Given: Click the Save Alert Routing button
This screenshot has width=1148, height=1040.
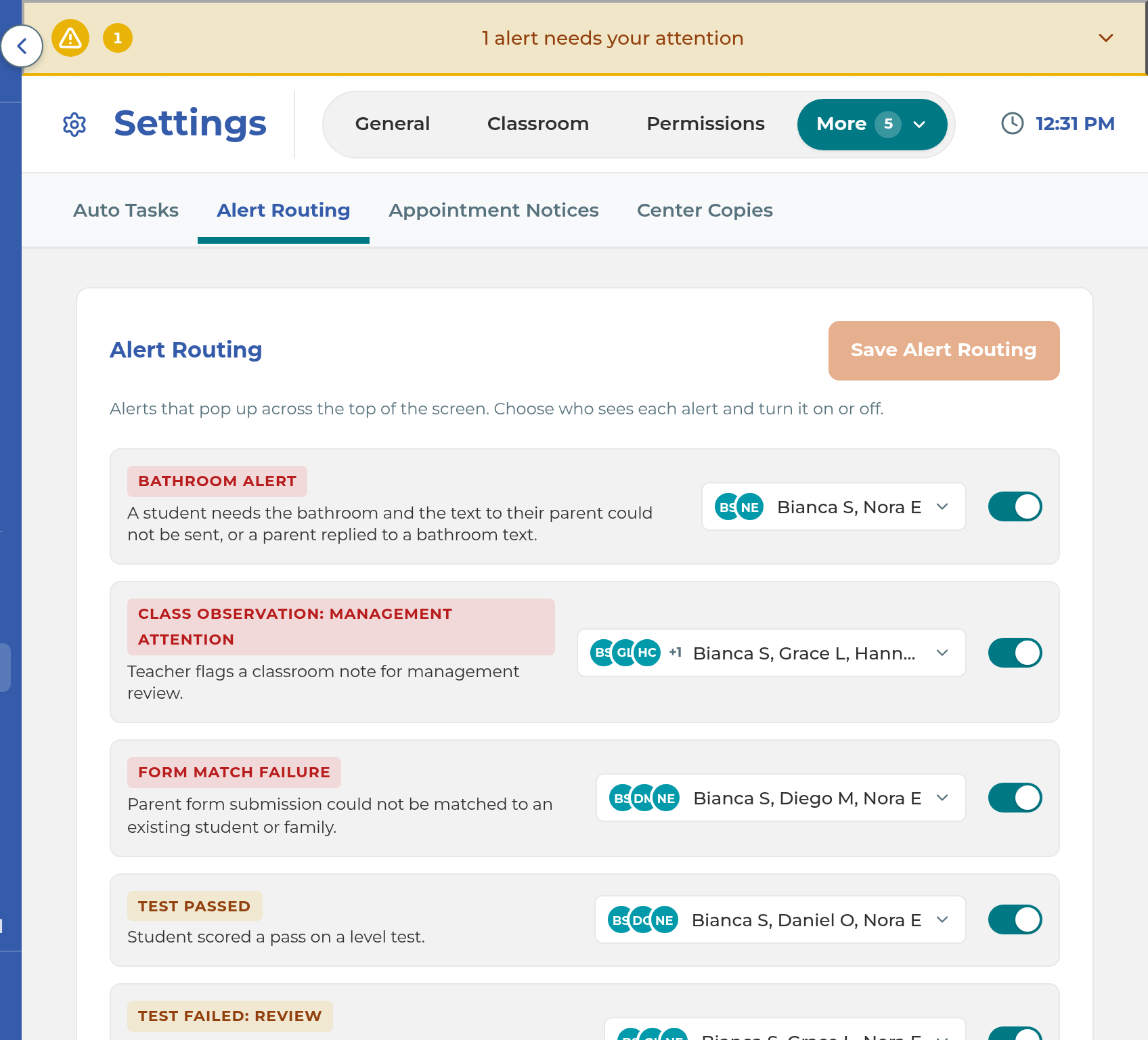Looking at the screenshot, I should (x=944, y=350).
